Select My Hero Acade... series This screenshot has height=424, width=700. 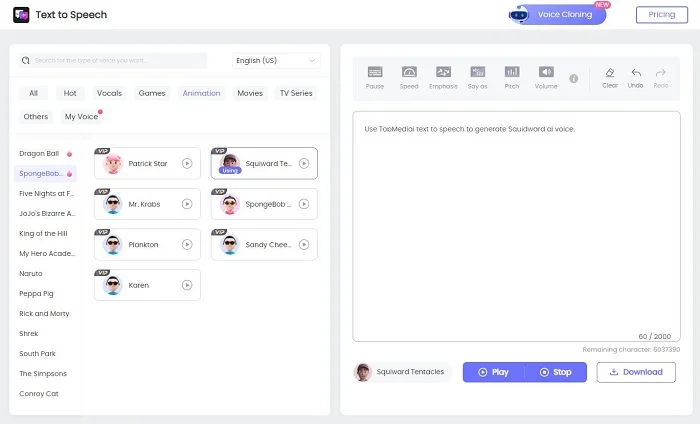click(47, 254)
